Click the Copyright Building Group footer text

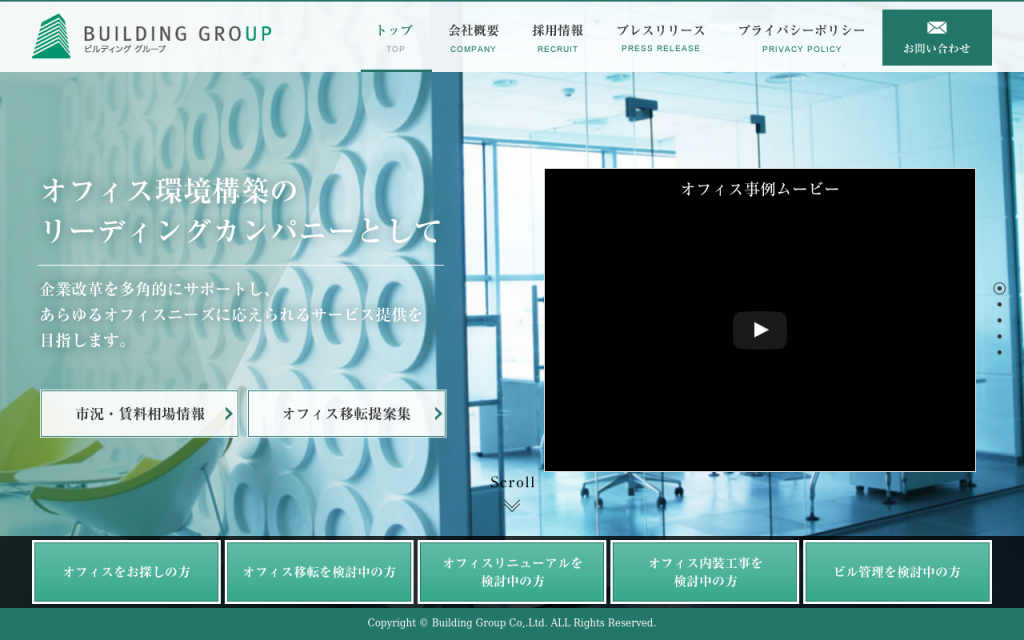click(511, 623)
